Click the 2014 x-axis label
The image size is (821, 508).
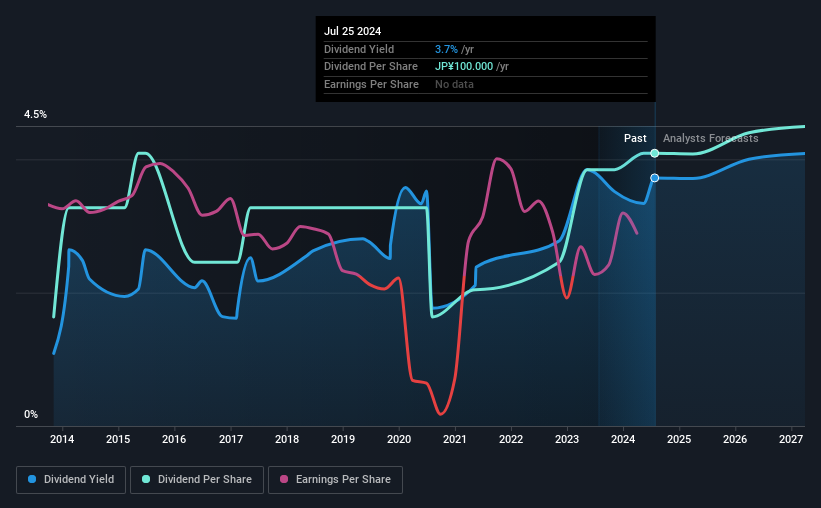(x=62, y=439)
